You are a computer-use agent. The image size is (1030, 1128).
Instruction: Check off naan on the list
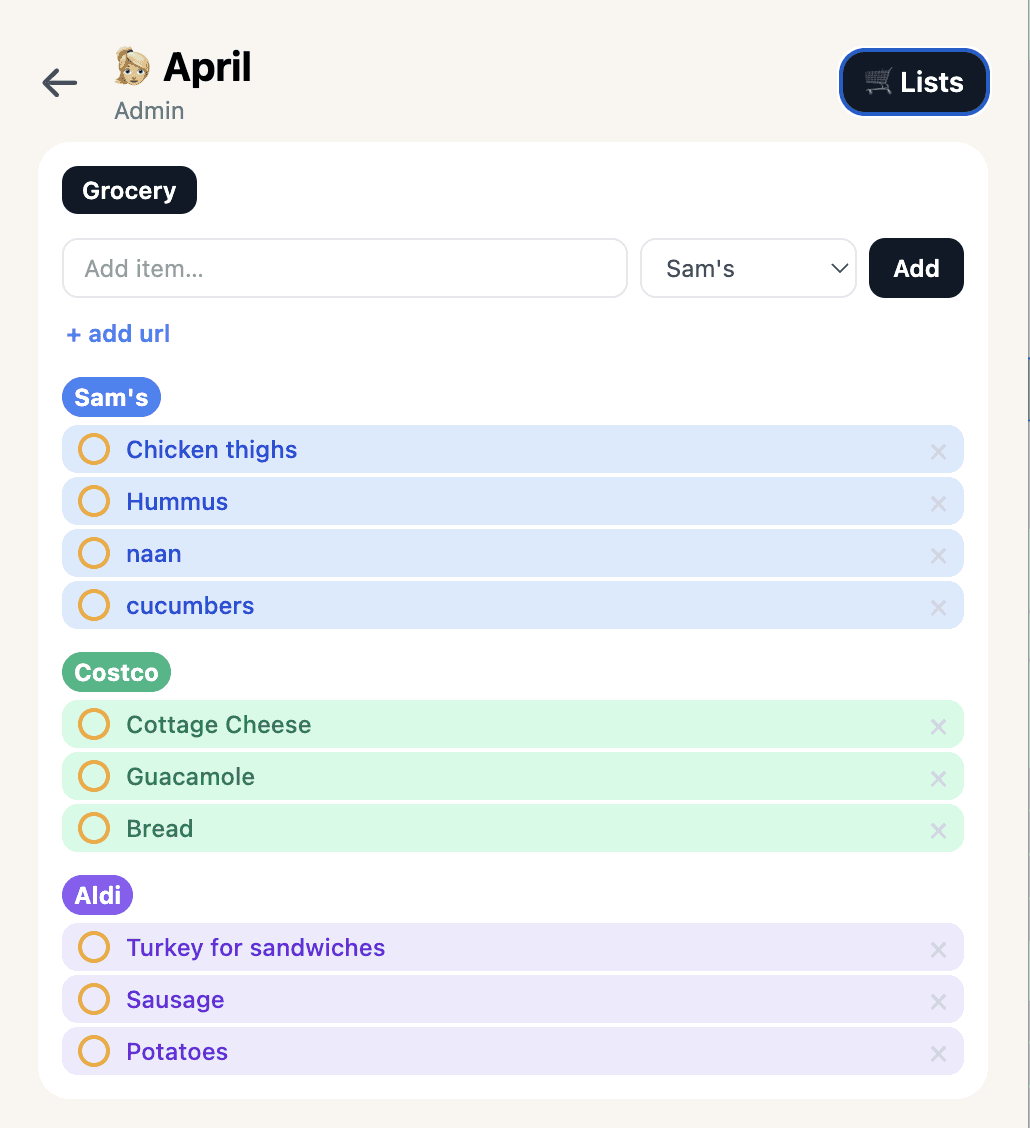(x=93, y=552)
